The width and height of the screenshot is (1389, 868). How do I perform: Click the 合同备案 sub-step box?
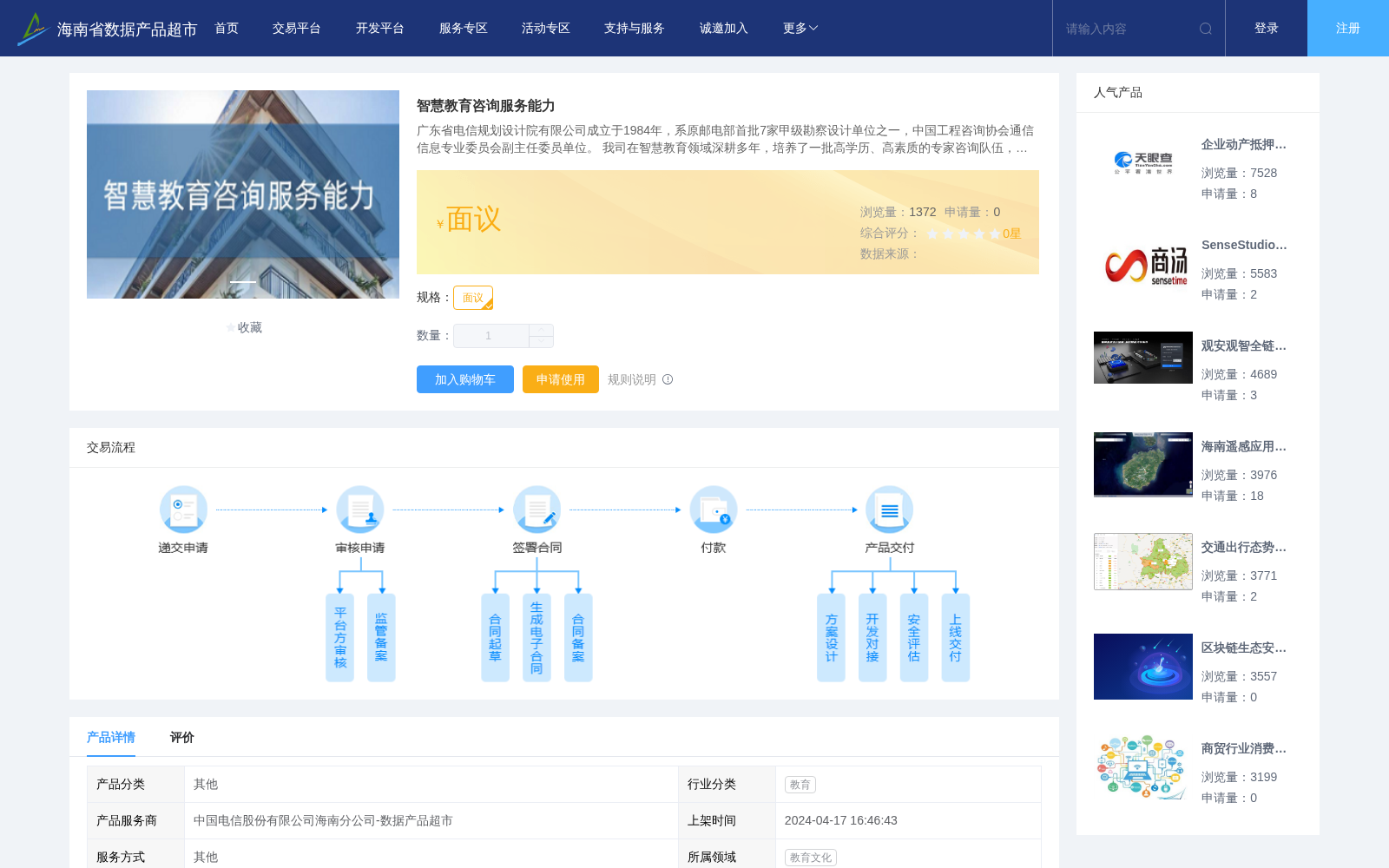click(578, 638)
